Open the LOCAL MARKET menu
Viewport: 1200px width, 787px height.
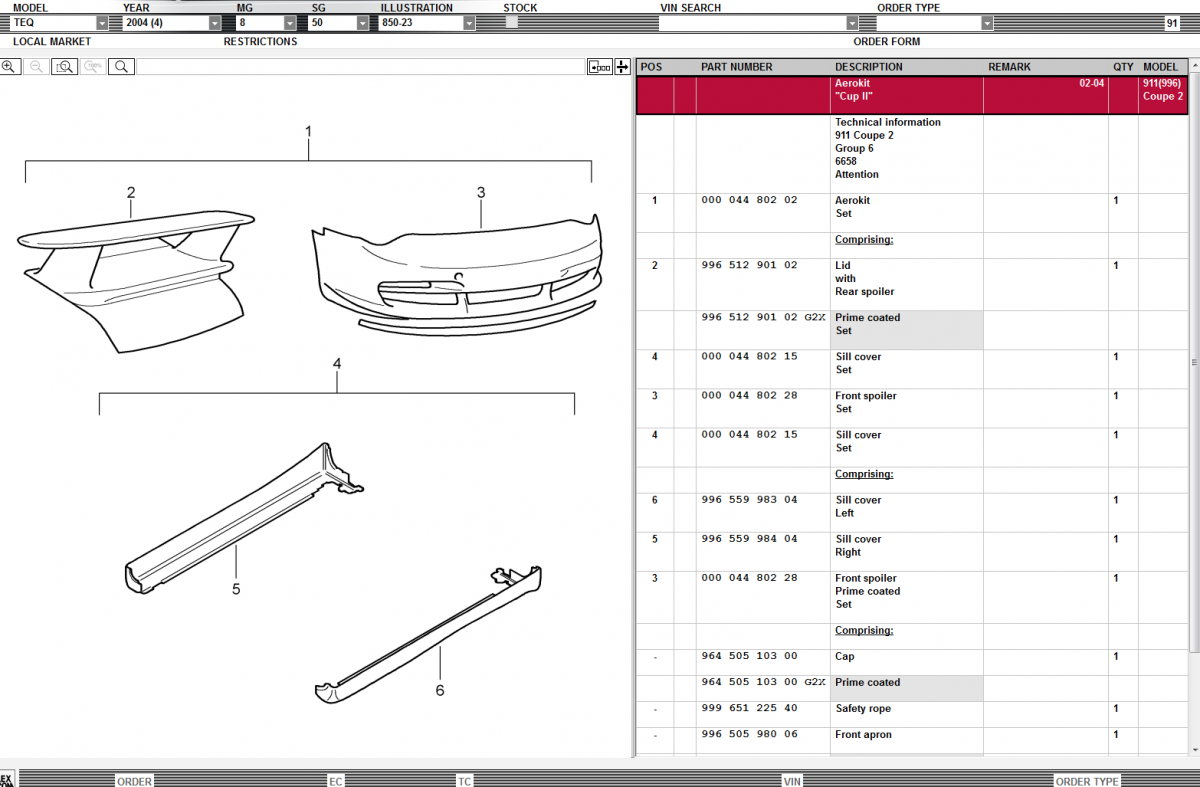[x=52, y=42]
